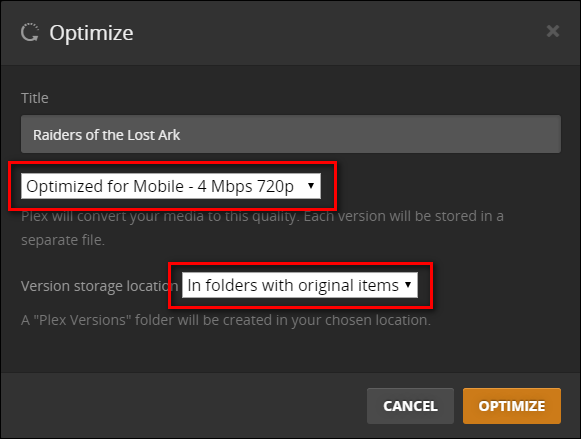
Task: Open the In folders with original items dropdown
Action: 300,285
